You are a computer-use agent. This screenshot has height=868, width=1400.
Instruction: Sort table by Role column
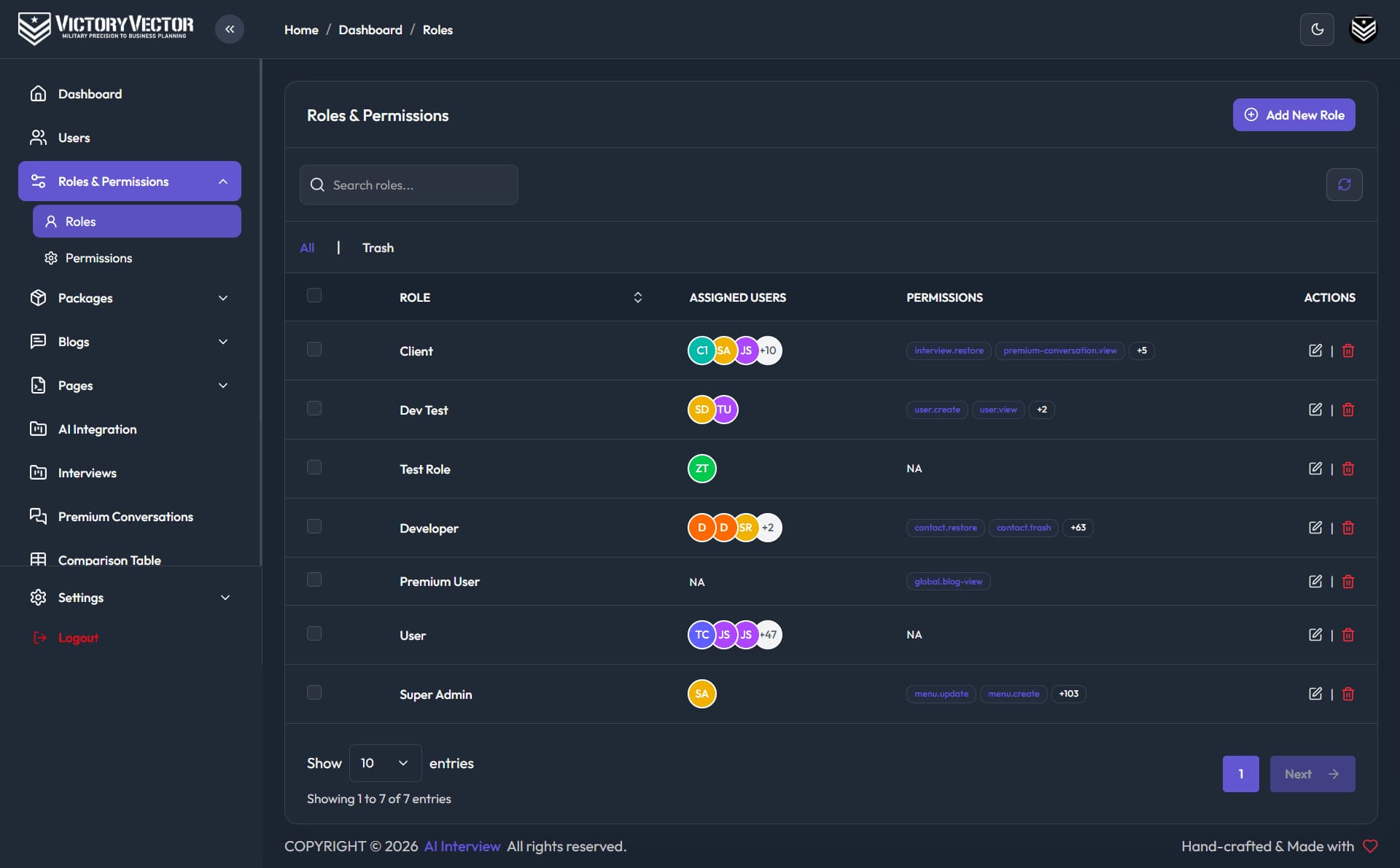pyautogui.click(x=637, y=297)
